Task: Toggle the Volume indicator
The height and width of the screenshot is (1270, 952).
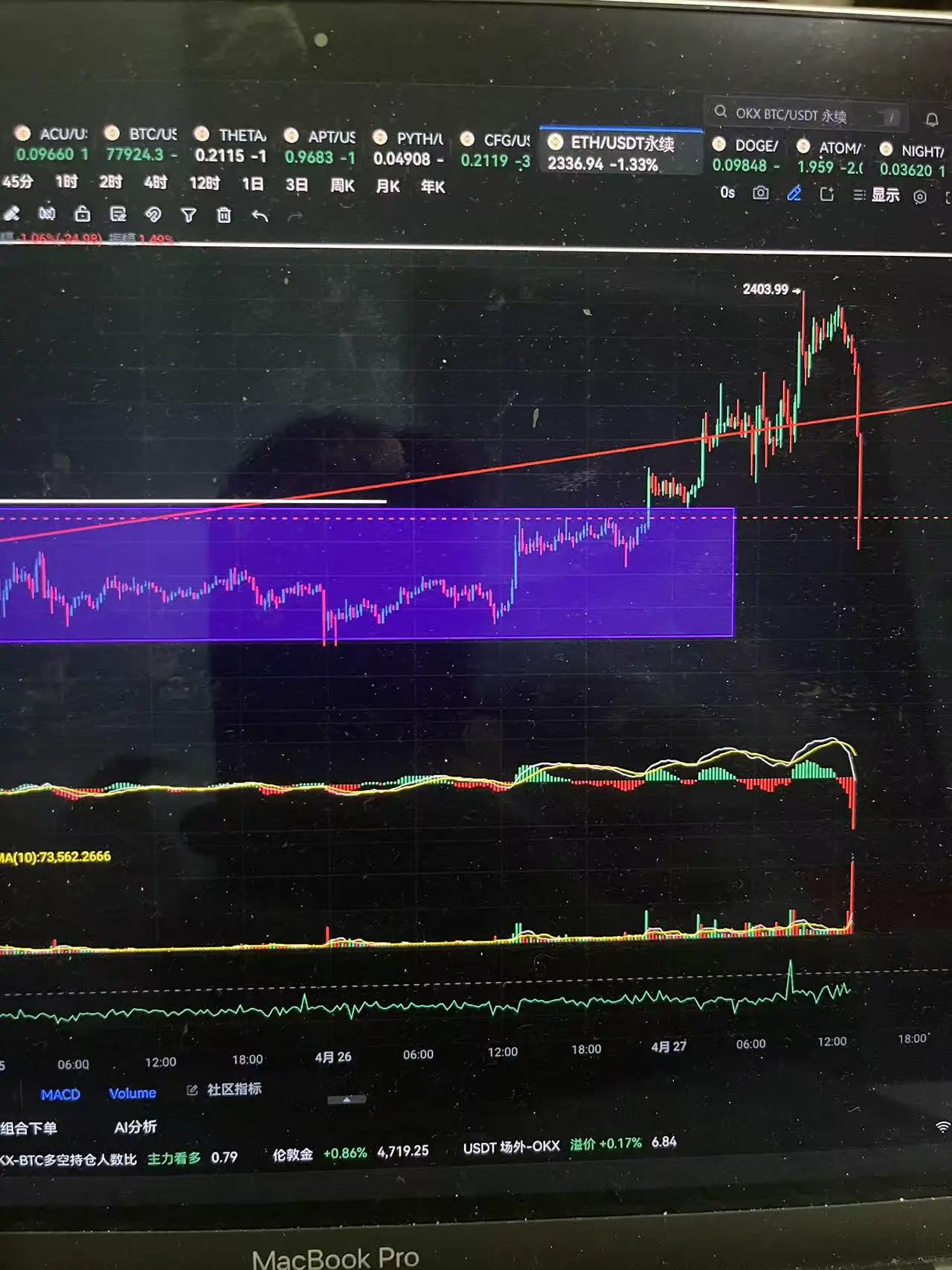Action: pos(132,1093)
